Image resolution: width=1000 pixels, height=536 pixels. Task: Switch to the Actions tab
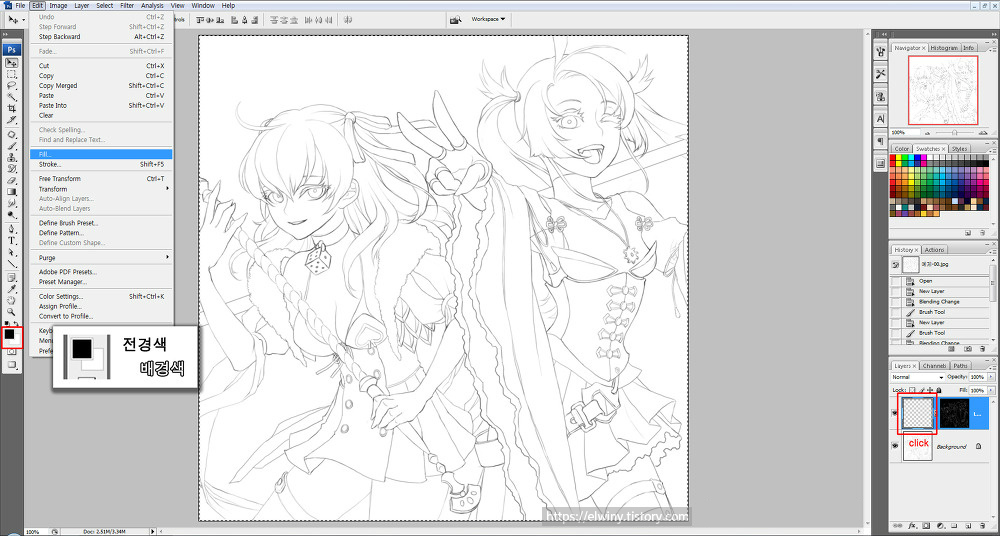click(x=934, y=249)
